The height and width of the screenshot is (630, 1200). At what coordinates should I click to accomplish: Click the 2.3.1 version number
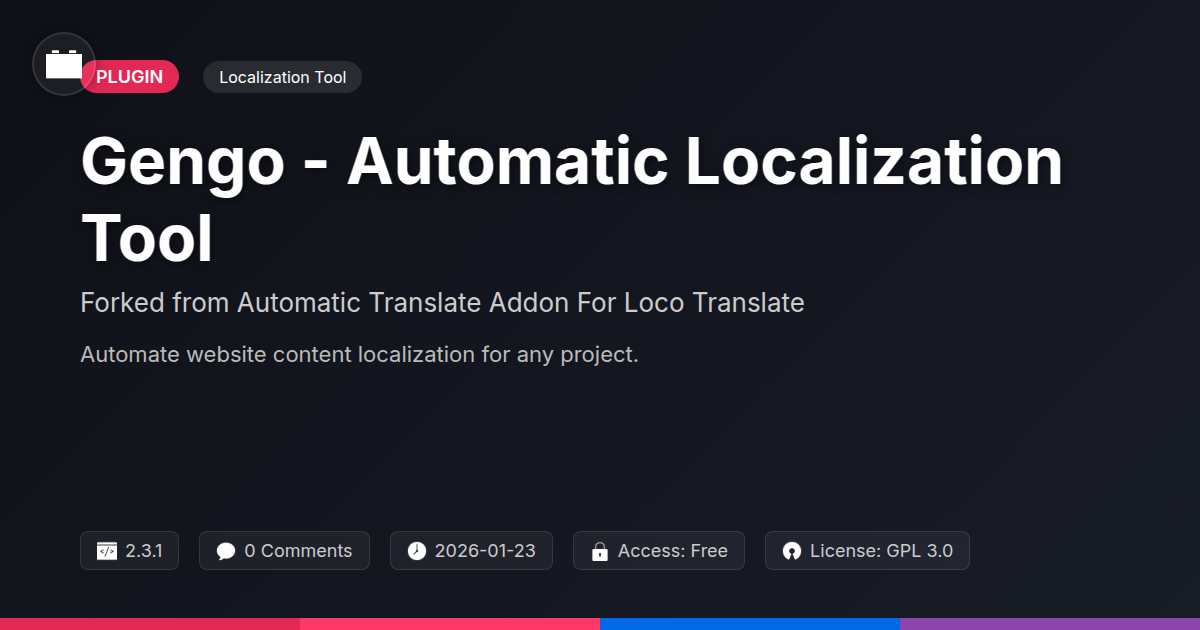pos(144,551)
